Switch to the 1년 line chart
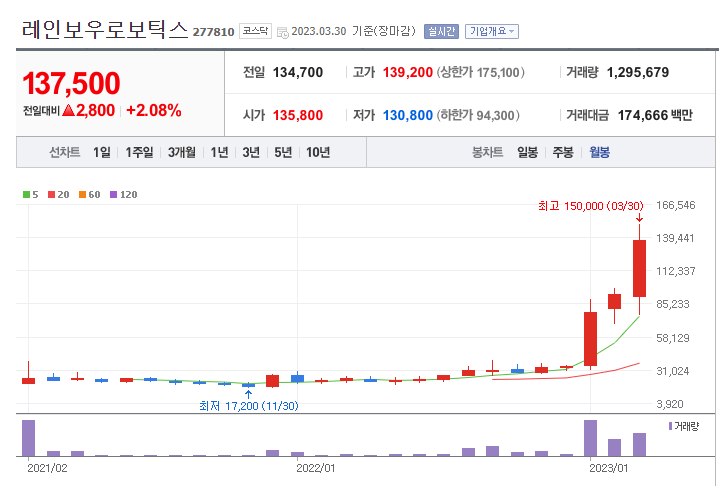The image size is (719, 486). pos(219,152)
